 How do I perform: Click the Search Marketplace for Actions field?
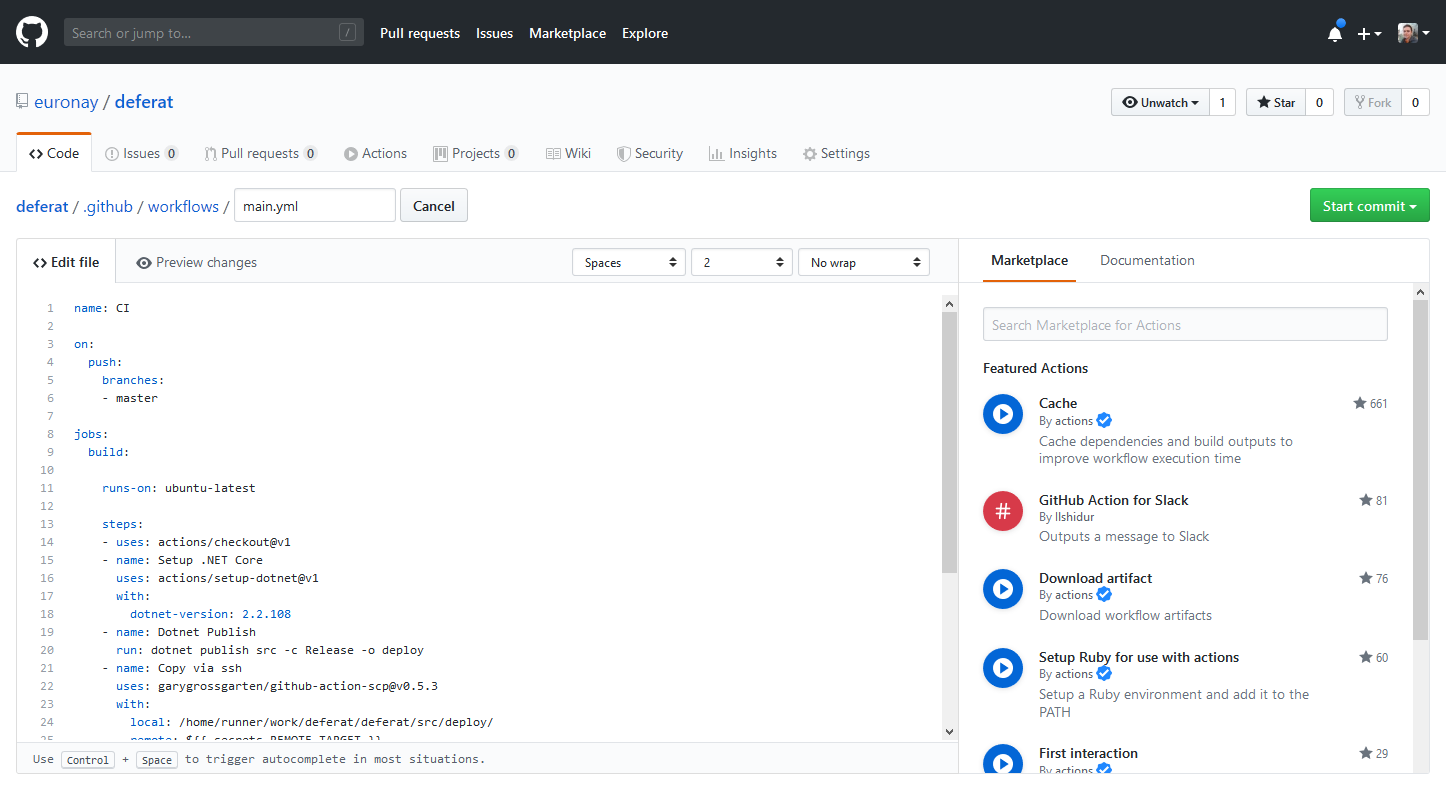click(1185, 324)
